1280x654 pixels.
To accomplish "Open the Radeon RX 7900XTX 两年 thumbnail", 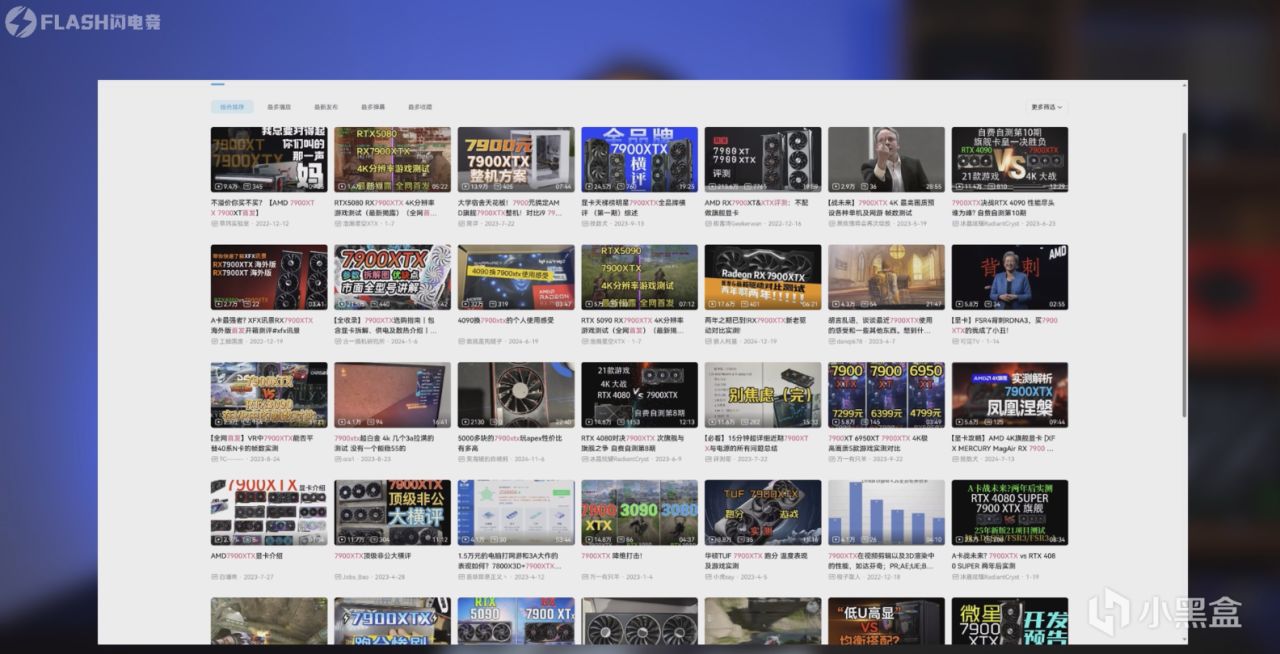I will pyautogui.click(x=763, y=277).
